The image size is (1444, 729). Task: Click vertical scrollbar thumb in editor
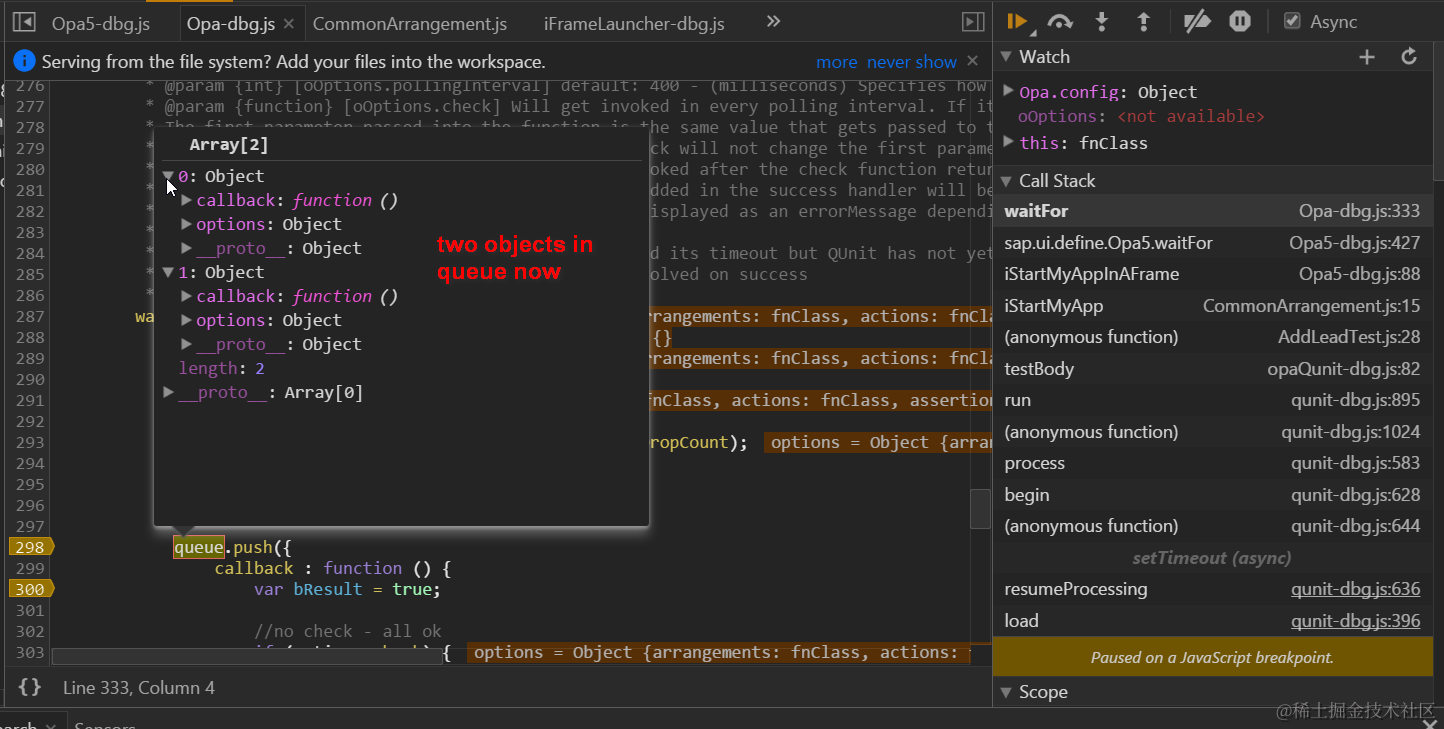pyautogui.click(x=980, y=508)
